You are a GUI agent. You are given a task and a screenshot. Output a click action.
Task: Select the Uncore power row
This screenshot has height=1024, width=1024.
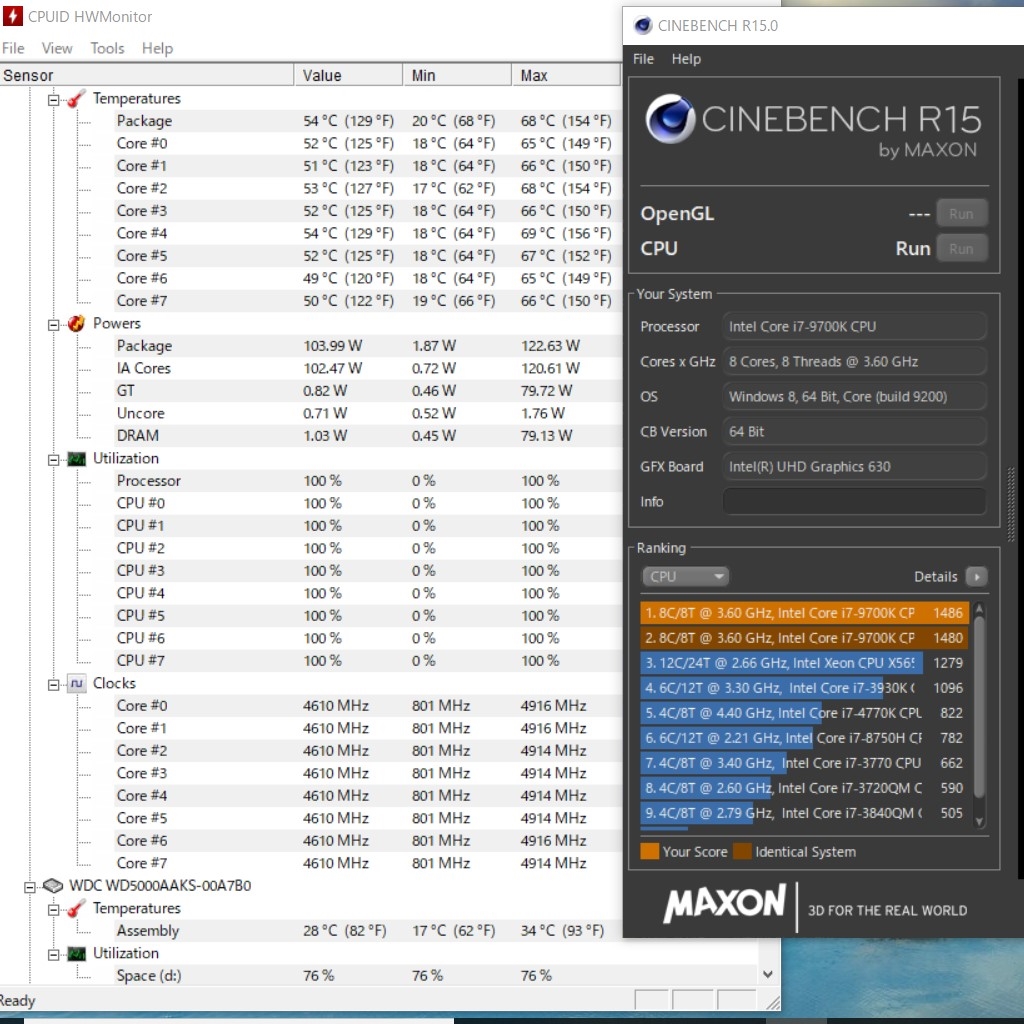[x=368, y=413]
